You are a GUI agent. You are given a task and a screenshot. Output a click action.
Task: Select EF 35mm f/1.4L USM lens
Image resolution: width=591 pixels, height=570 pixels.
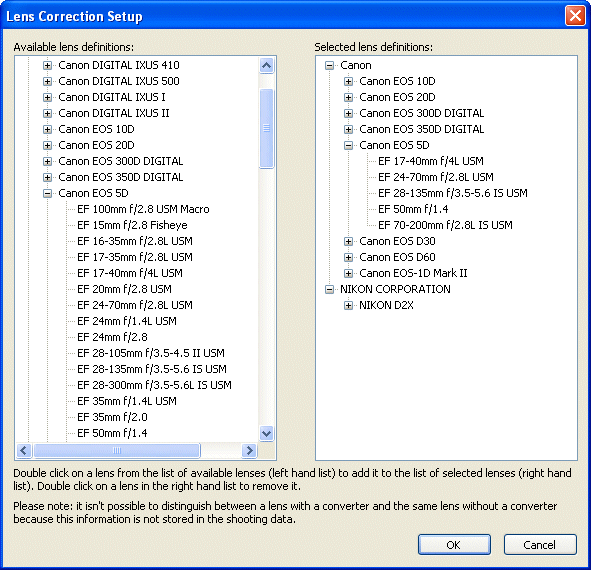point(127,401)
